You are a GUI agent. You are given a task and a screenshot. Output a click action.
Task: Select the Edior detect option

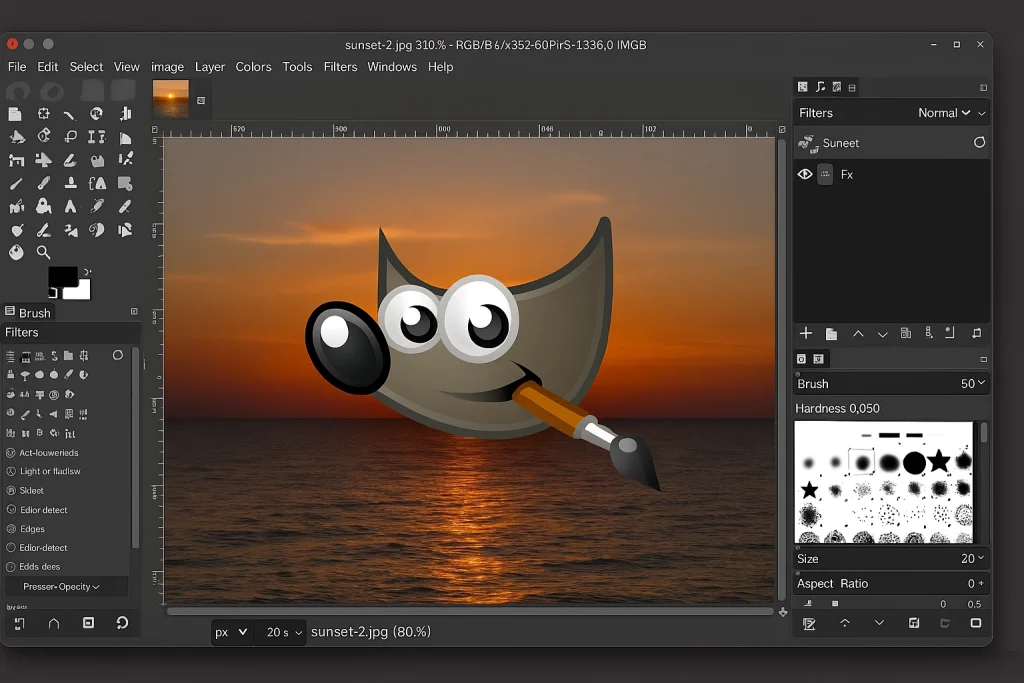[37, 509]
